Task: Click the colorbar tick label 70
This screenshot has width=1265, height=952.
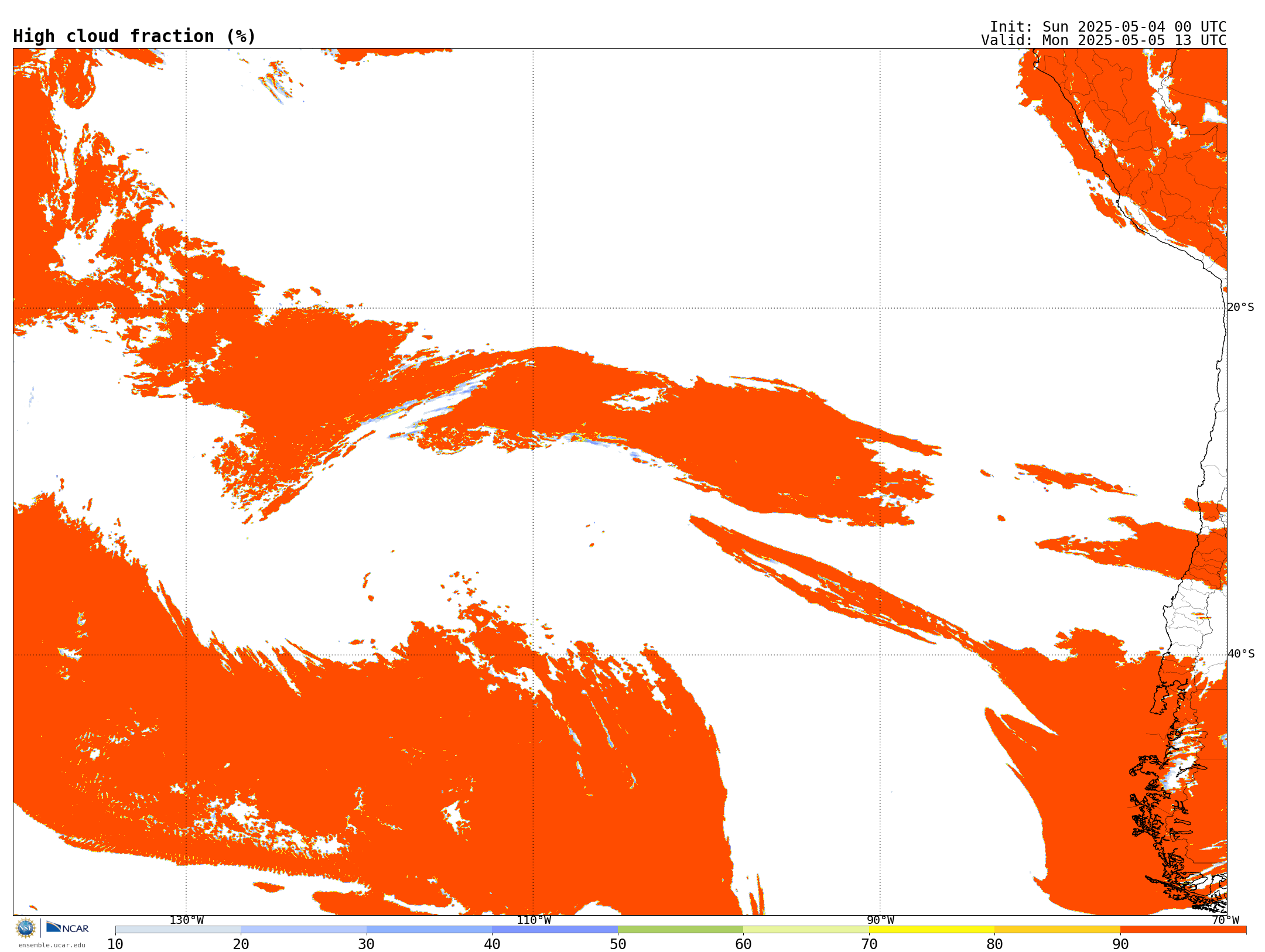Action: [869, 944]
